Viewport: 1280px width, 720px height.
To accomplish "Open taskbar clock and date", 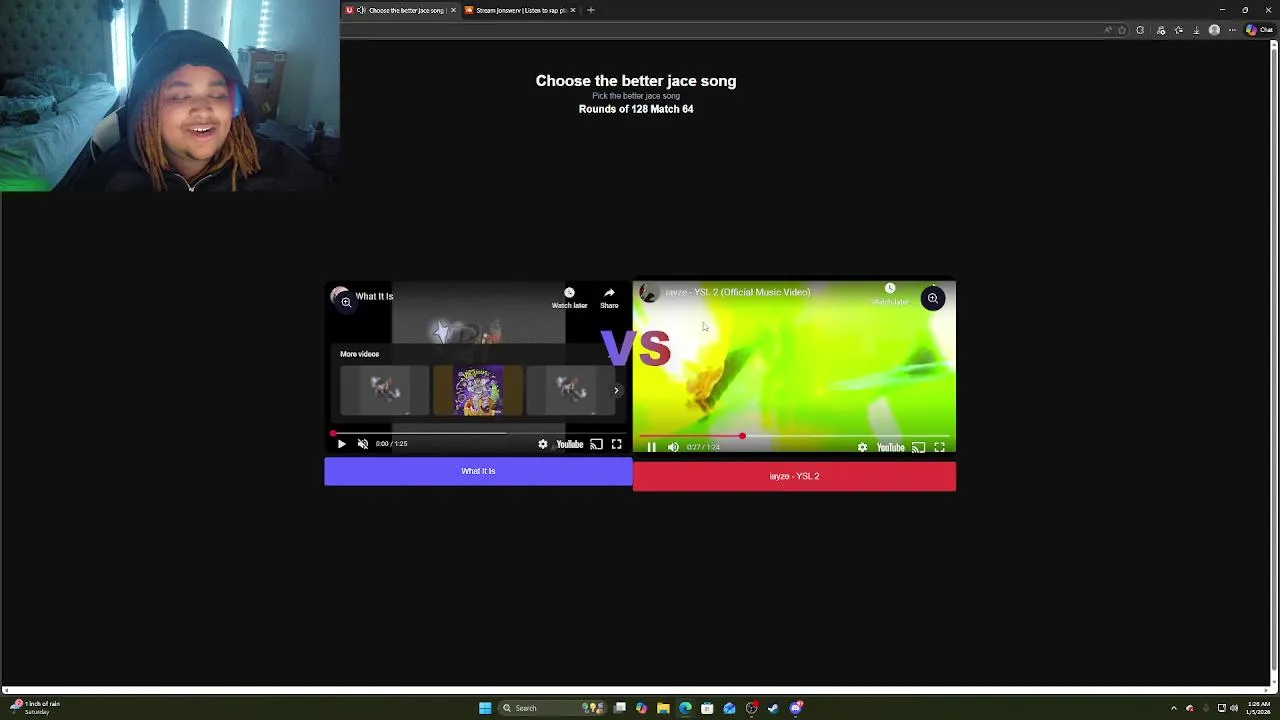I will [1258, 708].
